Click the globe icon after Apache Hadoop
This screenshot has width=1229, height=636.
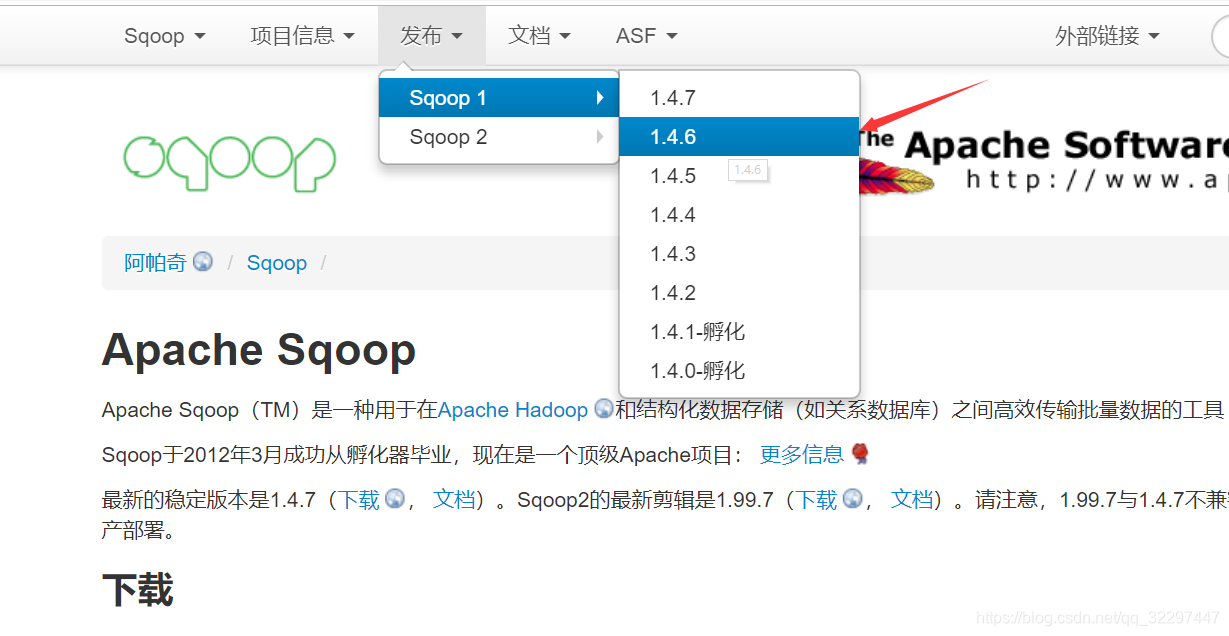(604, 409)
